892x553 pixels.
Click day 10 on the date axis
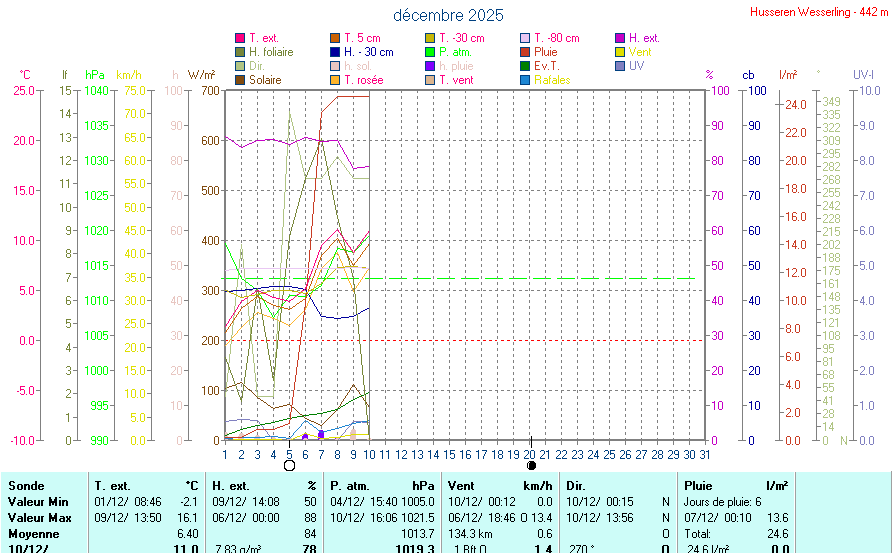[x=370, y=454]
